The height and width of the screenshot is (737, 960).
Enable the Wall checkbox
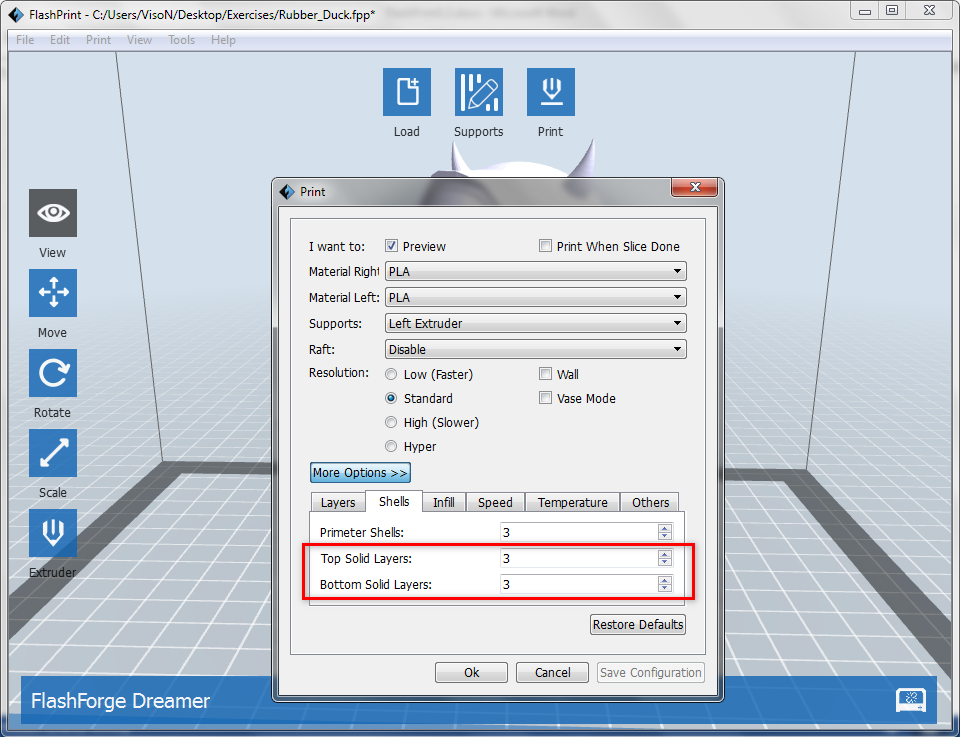coord(545,374)
